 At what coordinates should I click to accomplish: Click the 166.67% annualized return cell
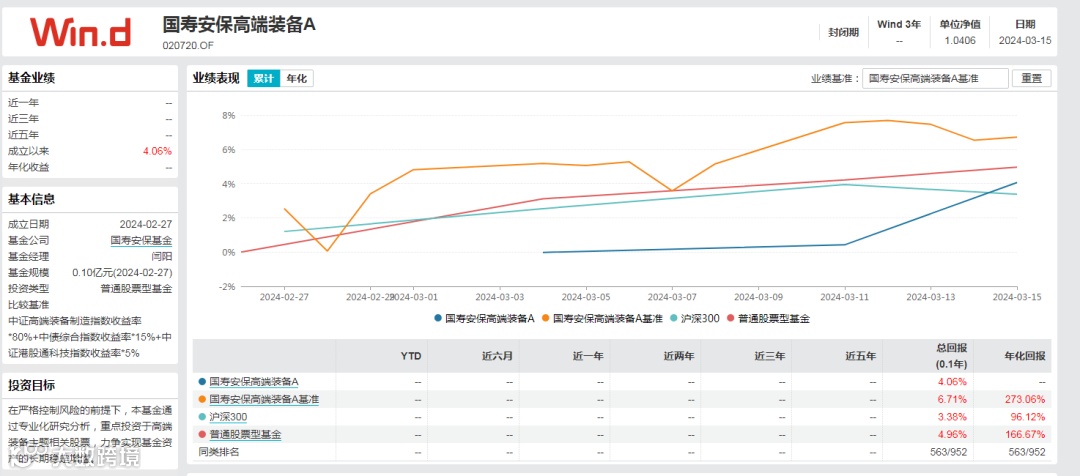(x=1027, y=435)
